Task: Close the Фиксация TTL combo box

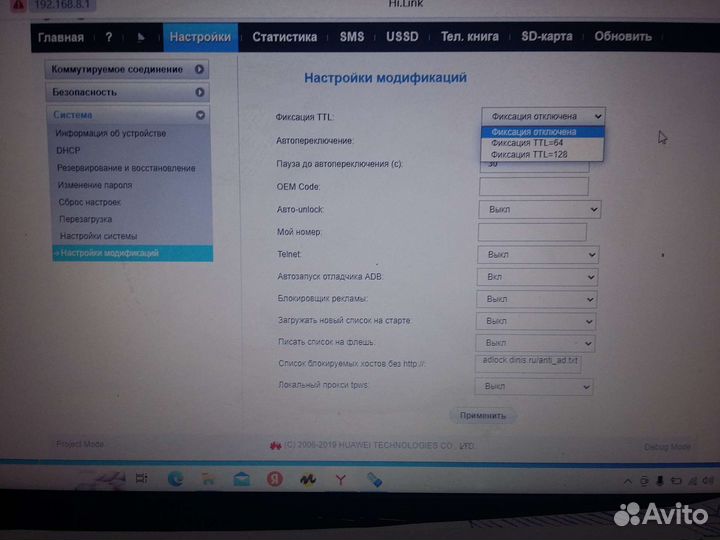Action: point(543,116)
